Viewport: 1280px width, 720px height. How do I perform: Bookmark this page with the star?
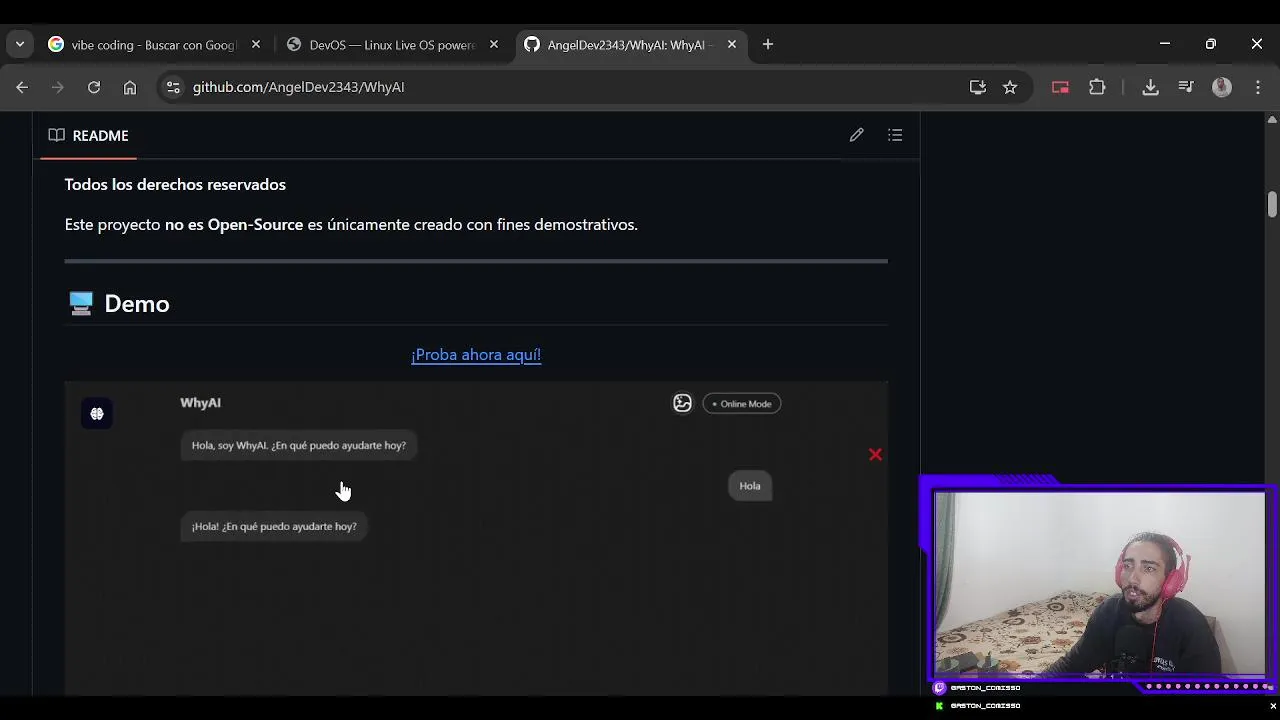coord(1010,87)
